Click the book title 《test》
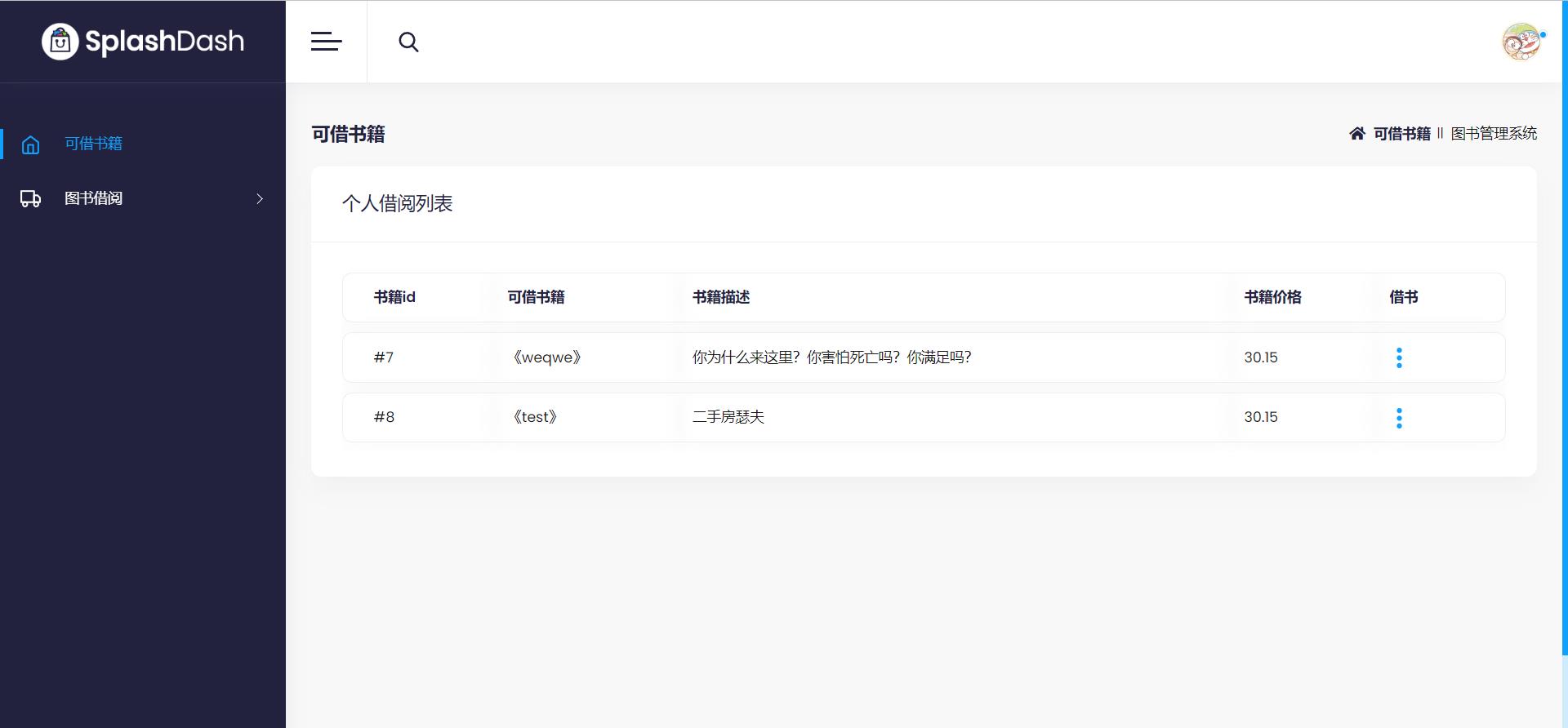The image size is (1568, 728). pyautogui.click(x=535, y=417)
